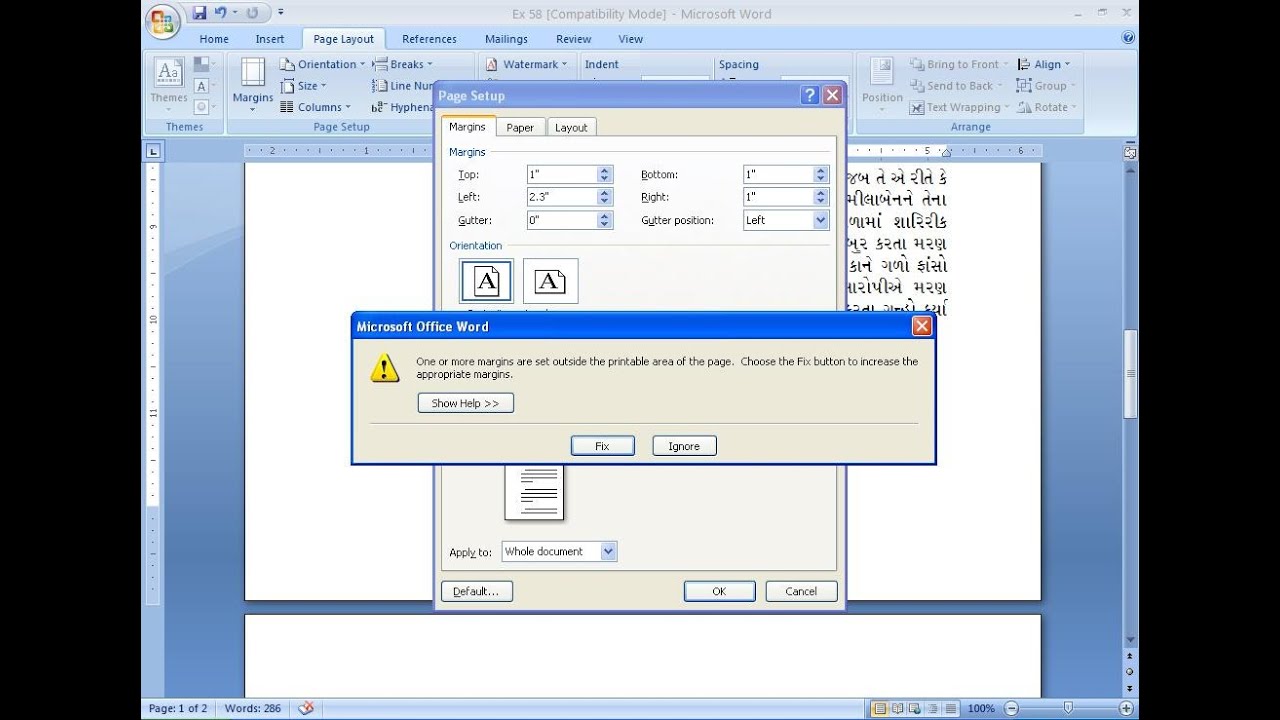Click Page Setup dialog help button
1280x720 pixels.
coord(809,96)
